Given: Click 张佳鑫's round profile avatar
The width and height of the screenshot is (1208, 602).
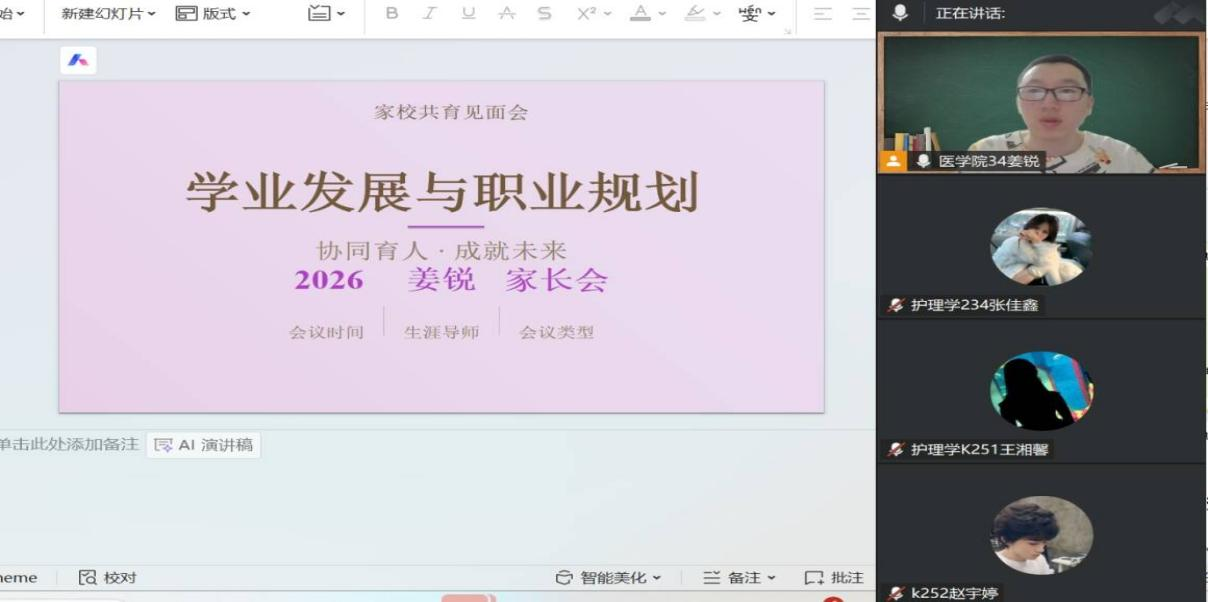Looking at the screenshot, I should [1041, 247].
